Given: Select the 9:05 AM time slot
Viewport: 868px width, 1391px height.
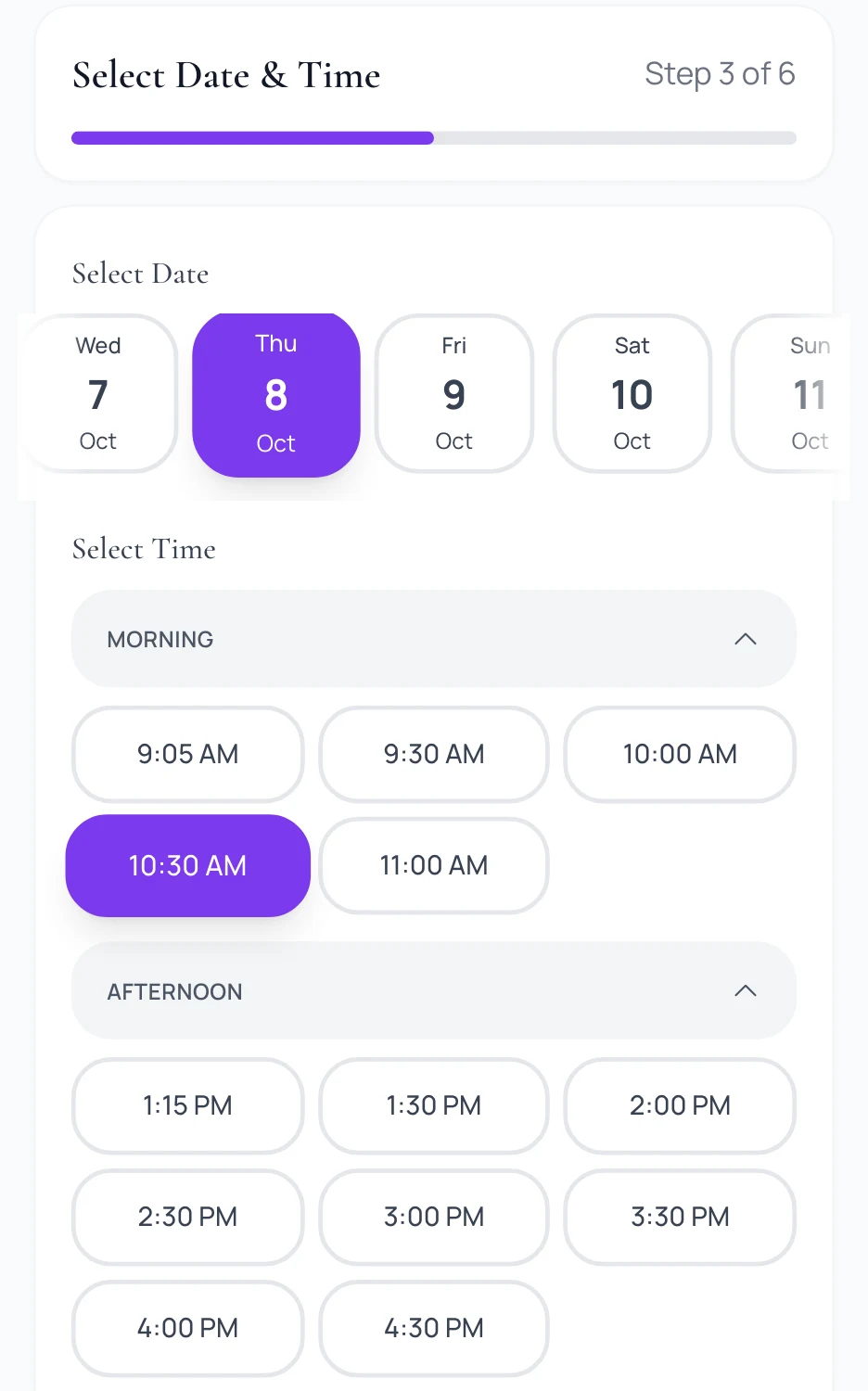Looking at the screenshot, I should [x=188, y=754].
